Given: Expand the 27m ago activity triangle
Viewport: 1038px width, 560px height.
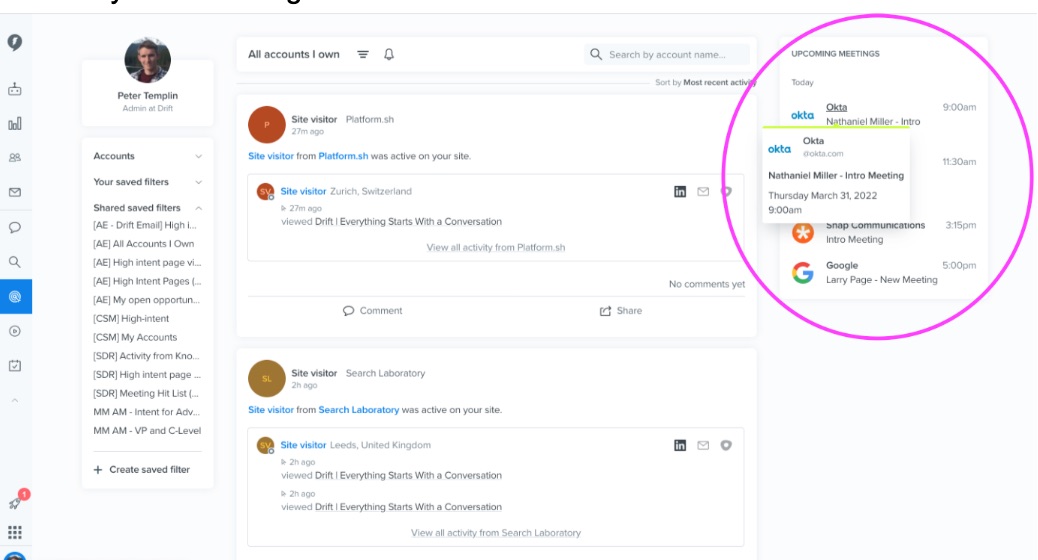Looking at the screenshot, I should [284, 208].
